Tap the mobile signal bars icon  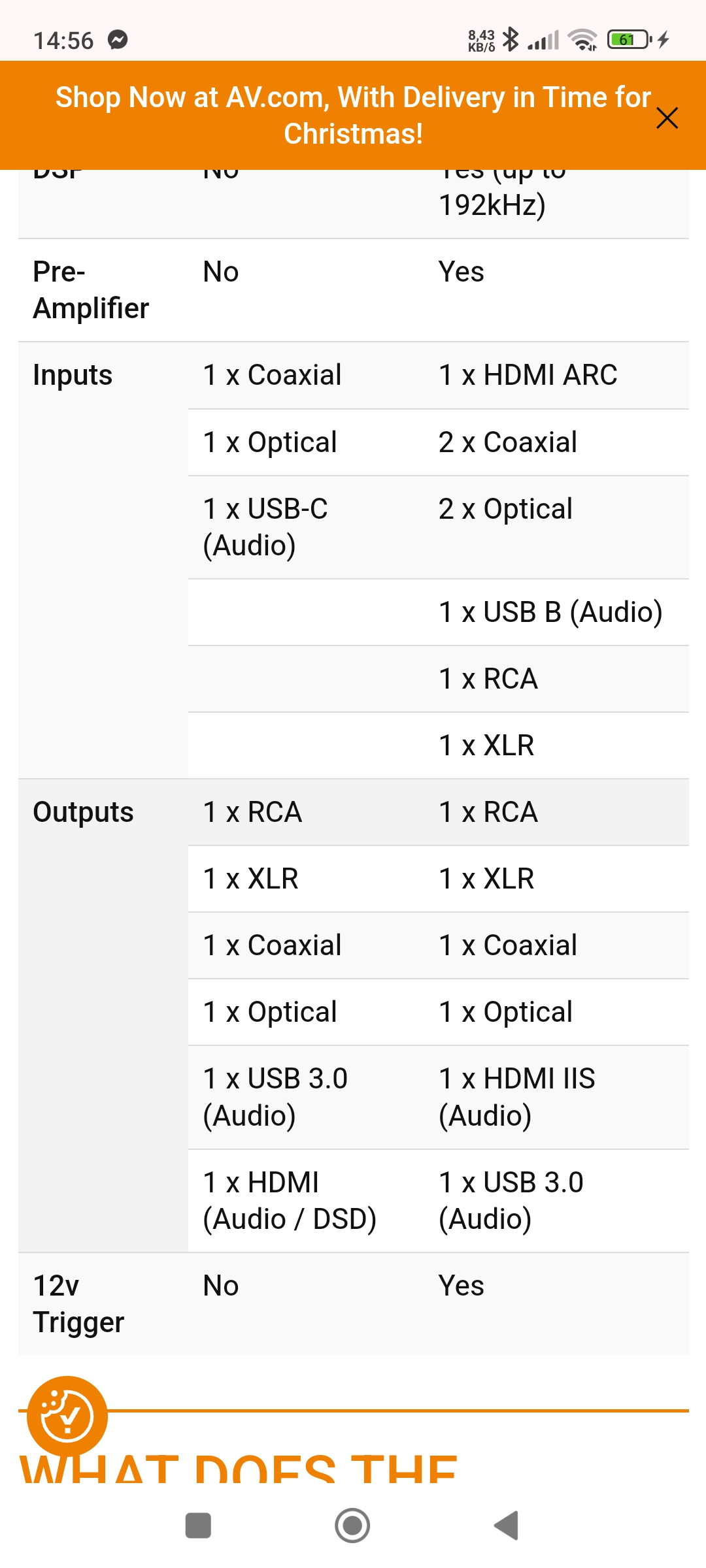[x=543, y=40]
